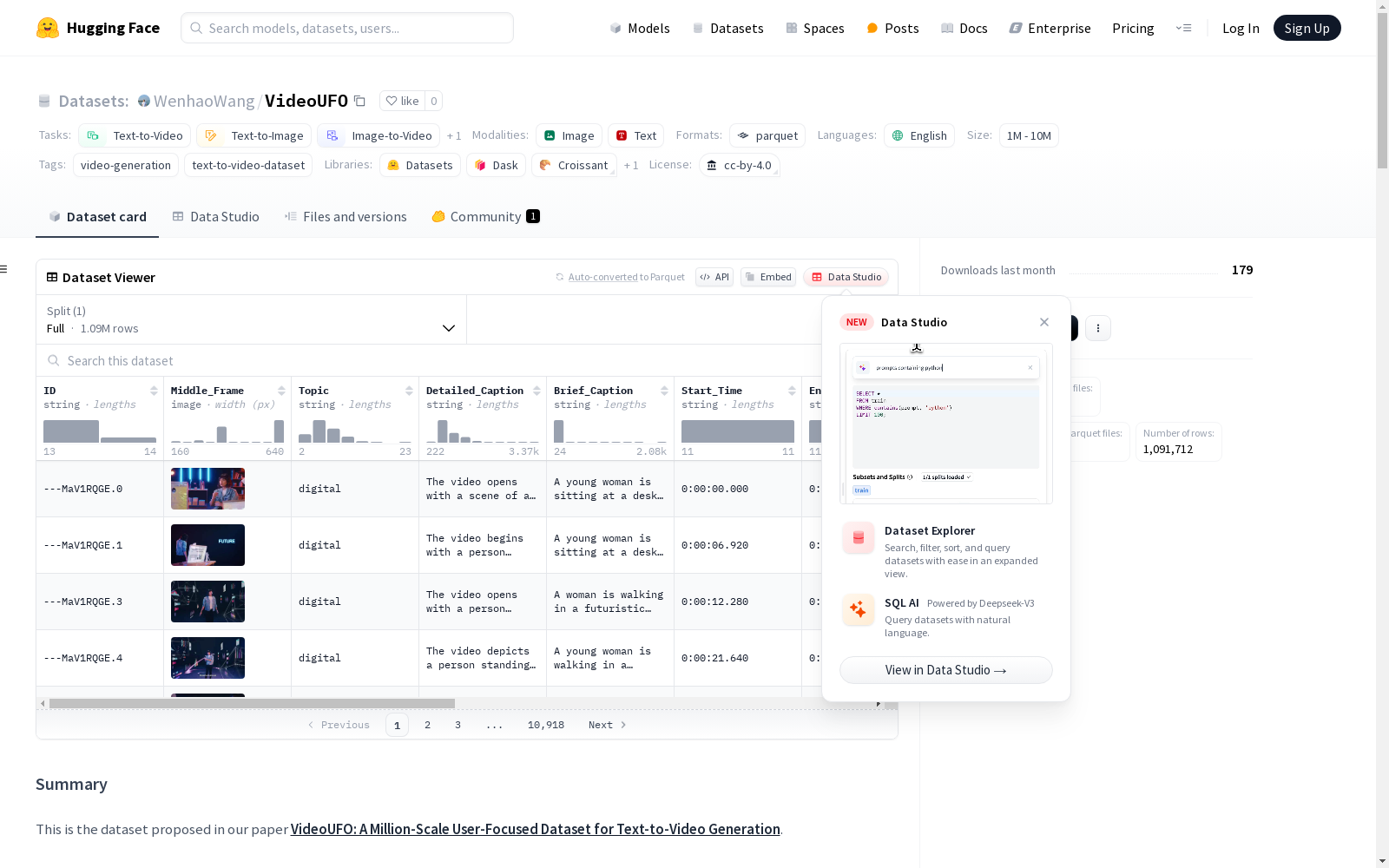Open Files and versions tab
Viewport: 1389px width, 868px height.
click(x=346, y=217)
